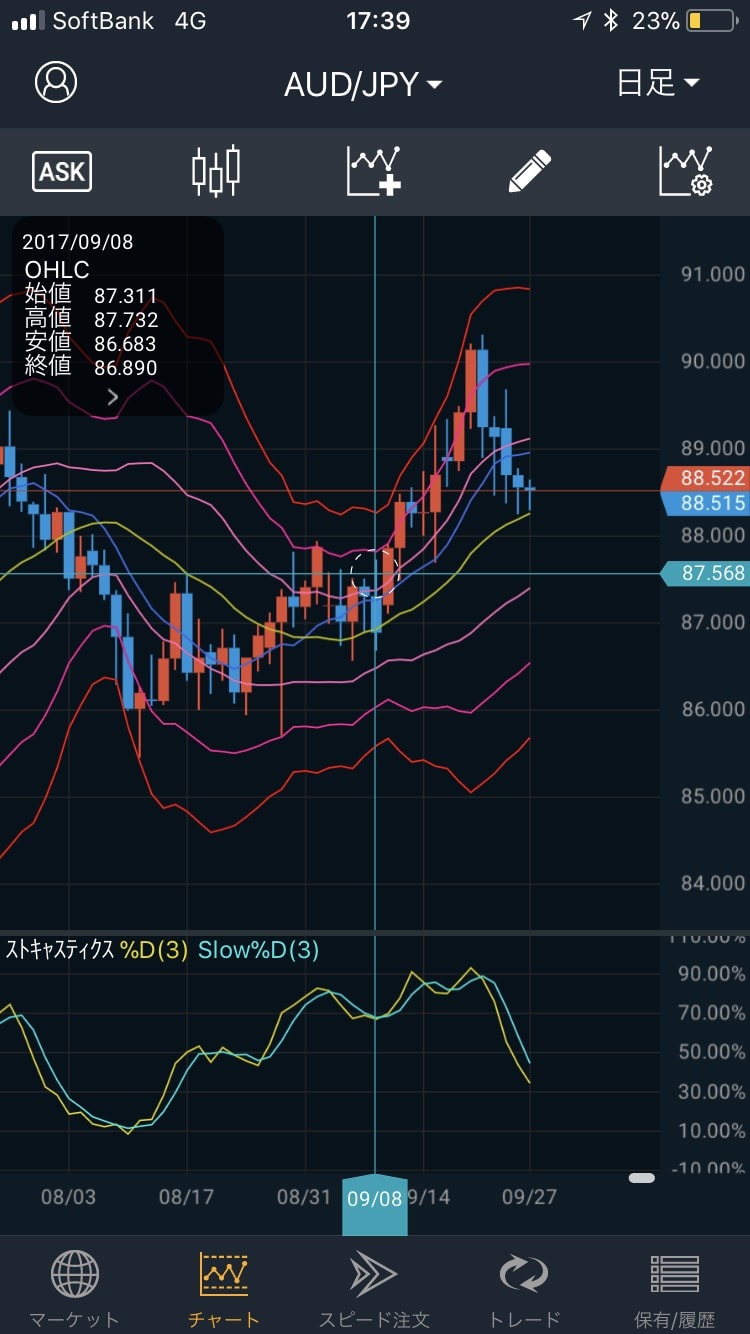Image resolution: width=750 pixels, height=1334 pixels.
Task: Tap the Slow%D(3) legend label
Action: (x=258, y=950)
